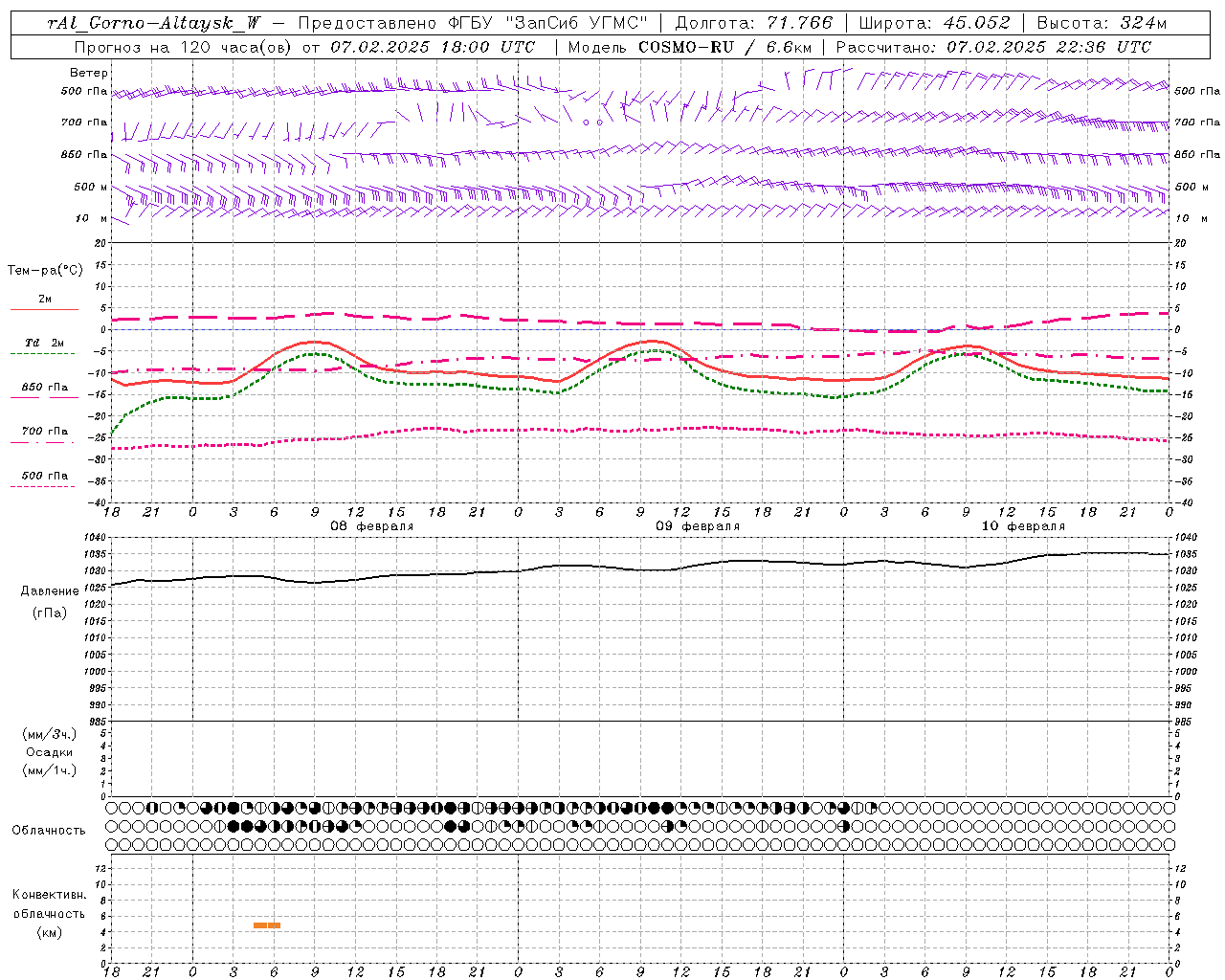Click the Прогноз на 120 часа(ов) text
The height and width of the screenshot is (980, 1225).
pos(185,47)
